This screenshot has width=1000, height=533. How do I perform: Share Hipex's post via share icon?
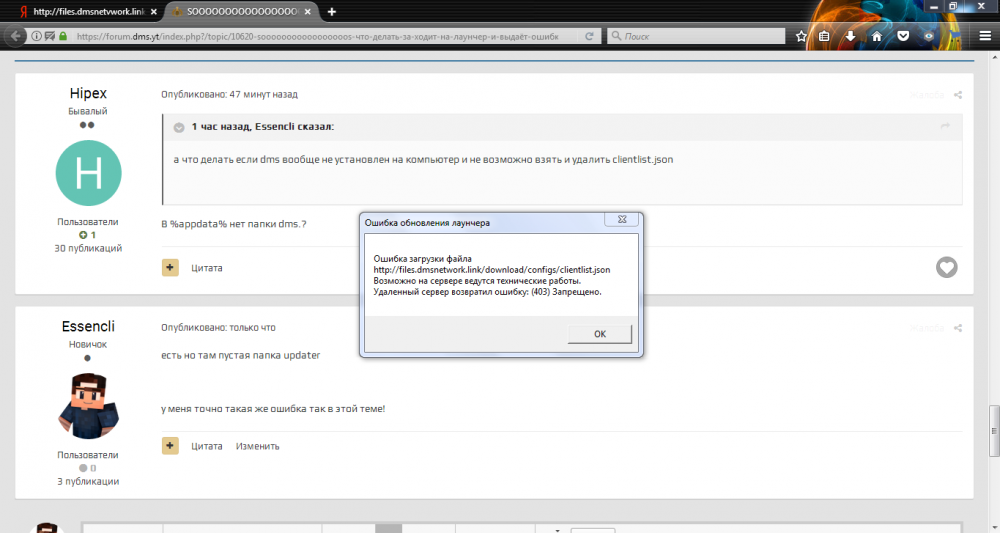(x=958, y=95)
